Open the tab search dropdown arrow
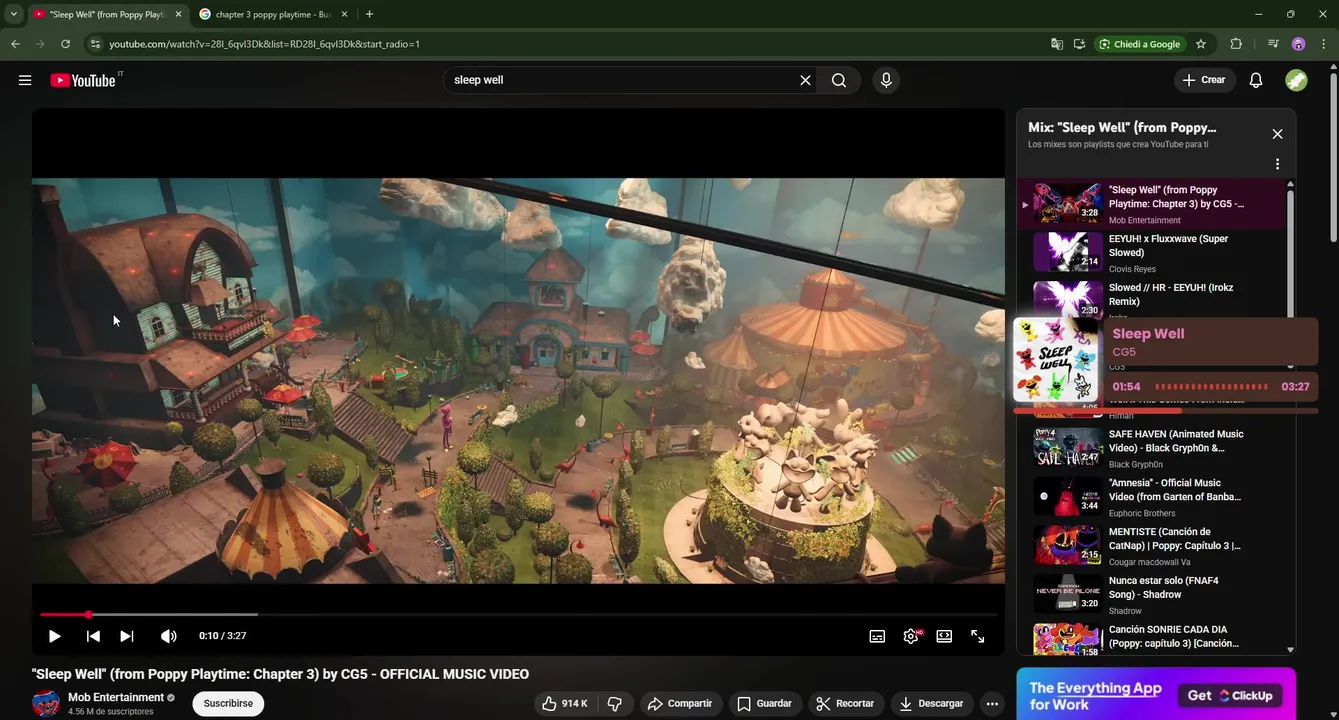Screen dimensions: 1339x720 (13, 15)
